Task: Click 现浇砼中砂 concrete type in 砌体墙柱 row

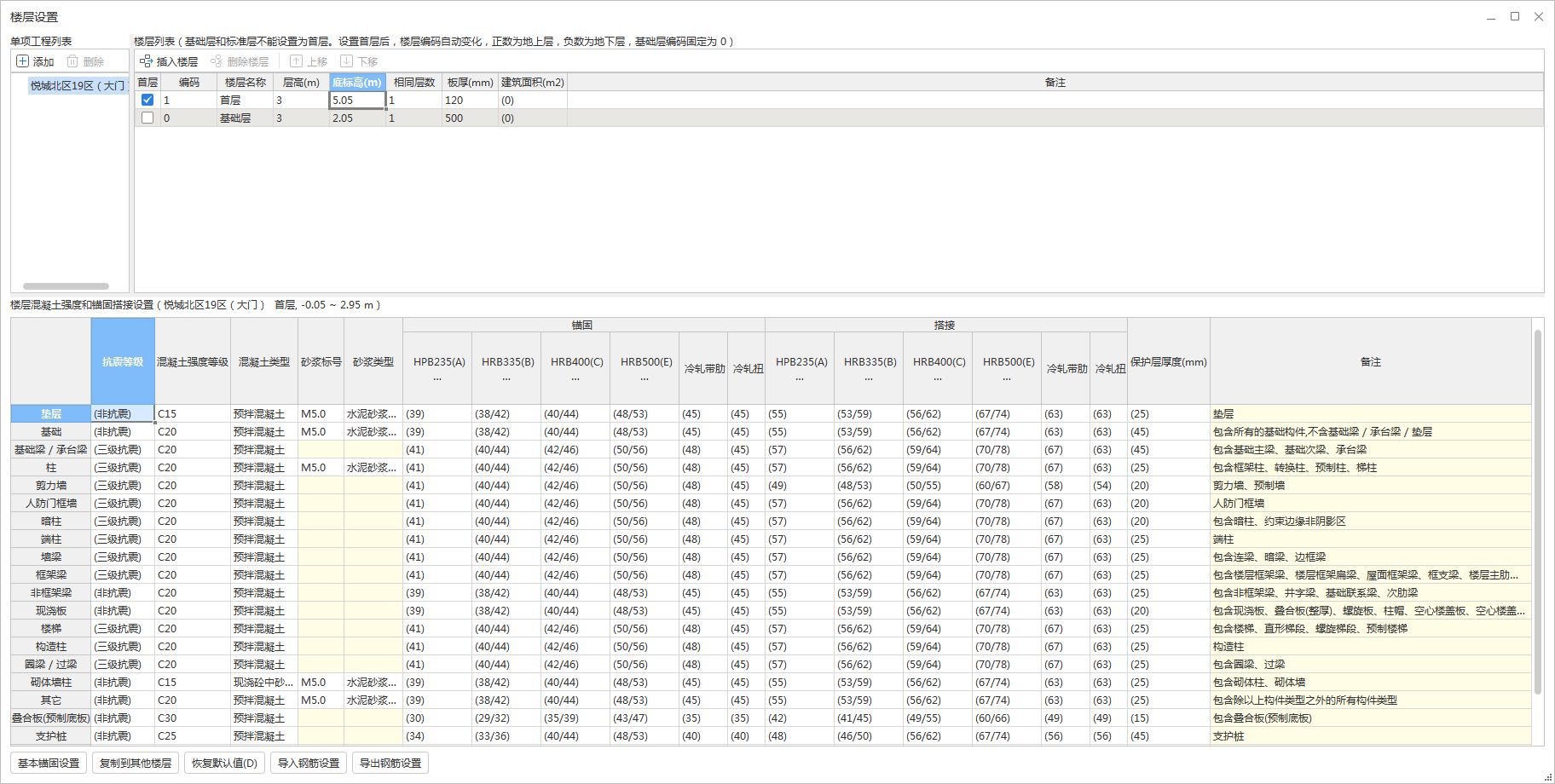Action: point(264,682)
